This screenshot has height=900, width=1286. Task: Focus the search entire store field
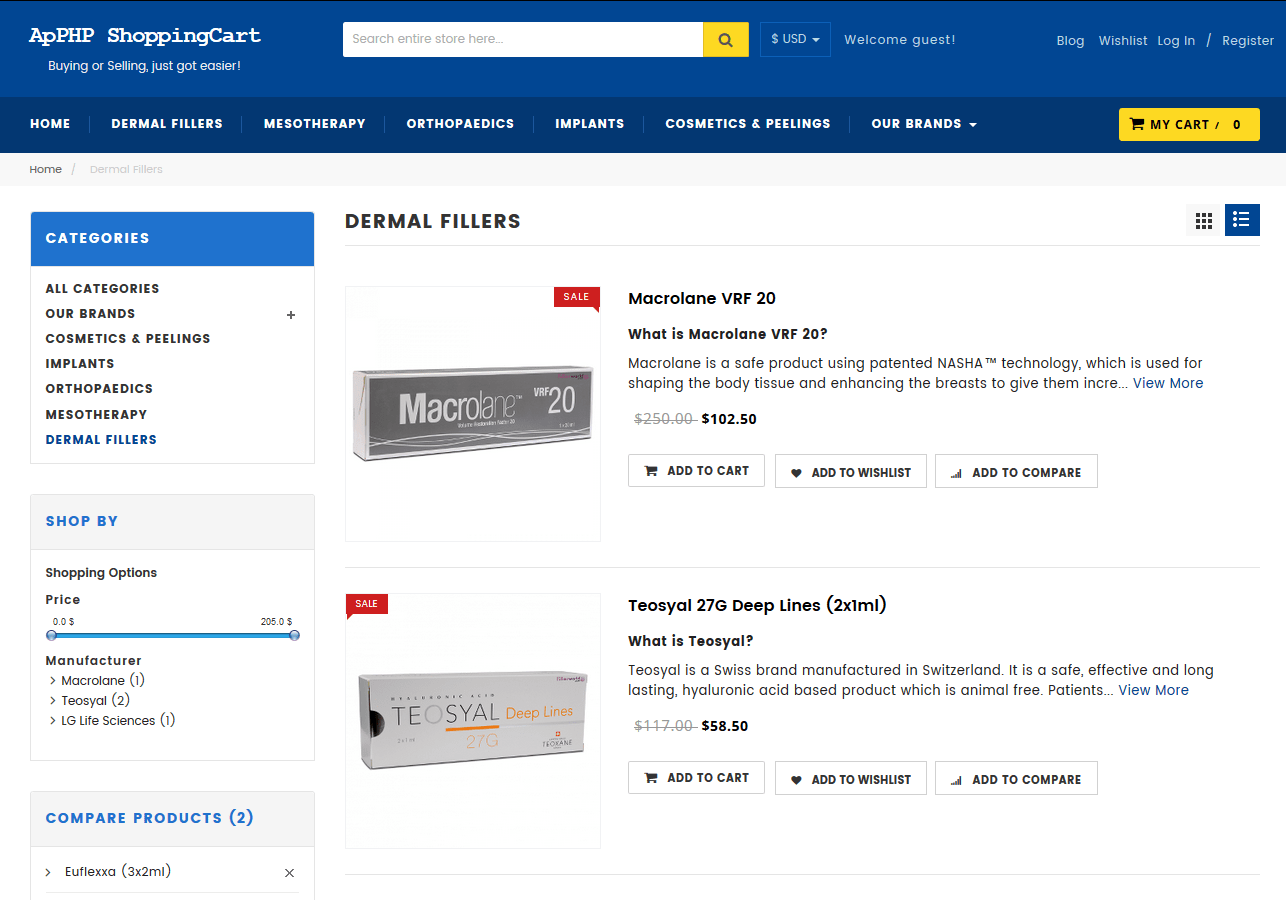pyautogui.click(x=523, y=40)
